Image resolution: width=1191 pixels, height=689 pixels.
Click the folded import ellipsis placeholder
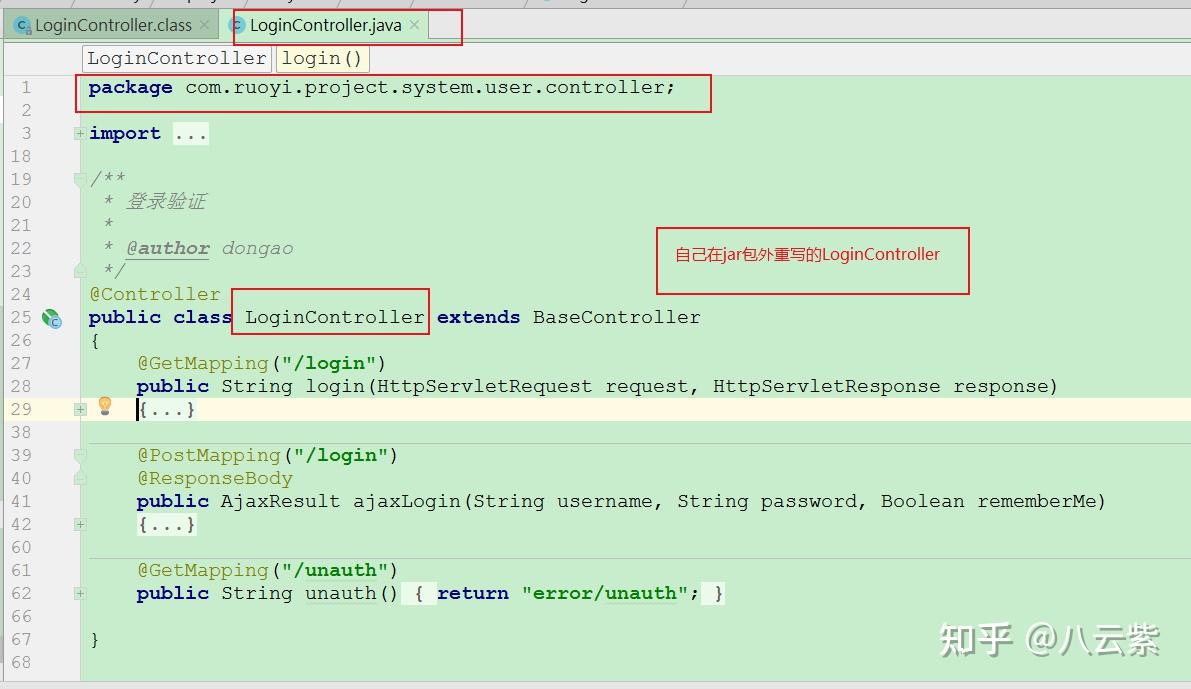coord(190,134)
